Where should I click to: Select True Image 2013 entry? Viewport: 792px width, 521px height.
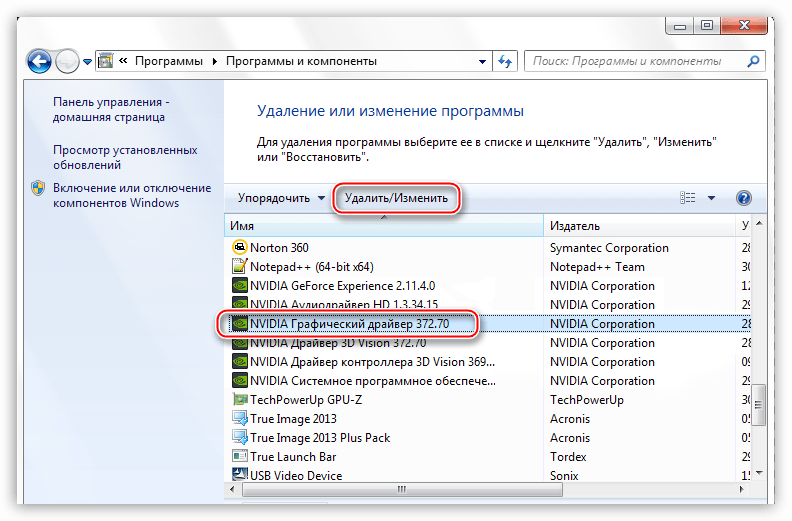tap(293, 419)
